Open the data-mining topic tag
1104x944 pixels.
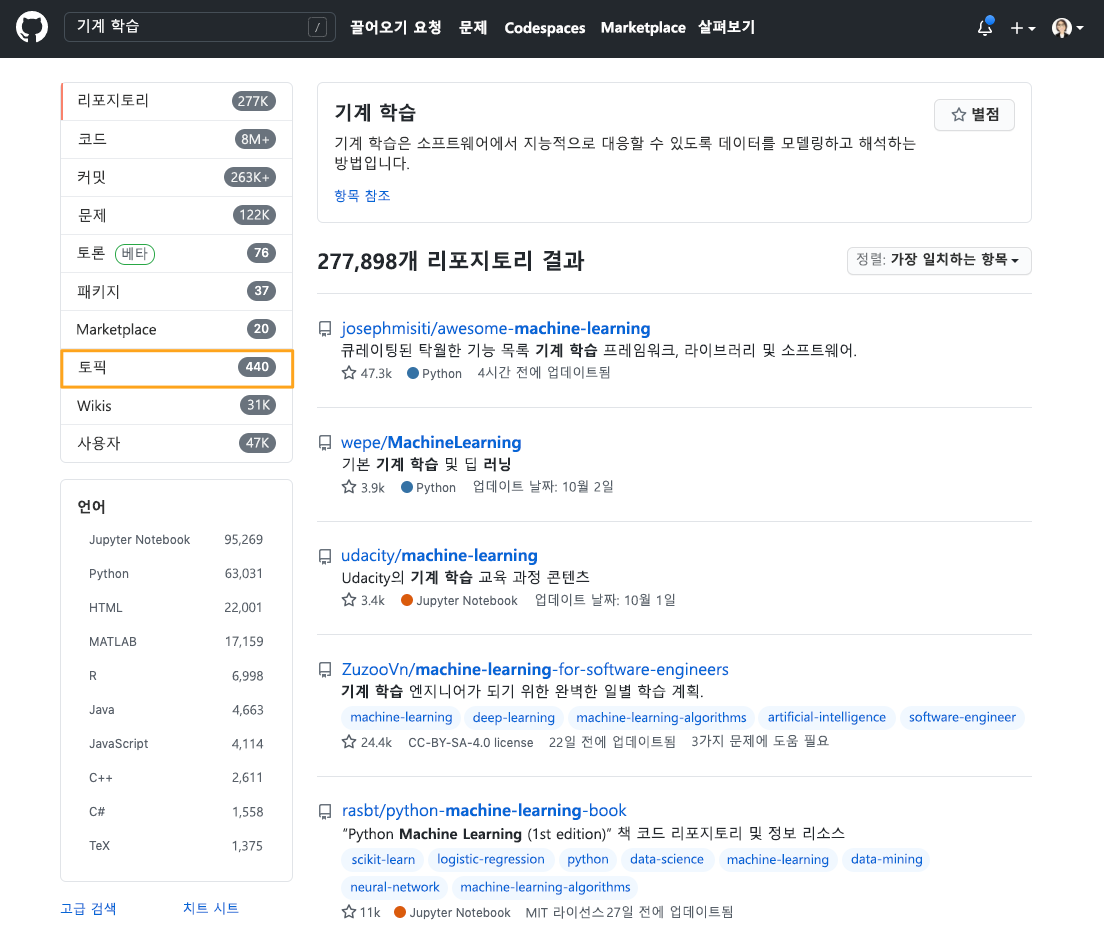(886, 860)
